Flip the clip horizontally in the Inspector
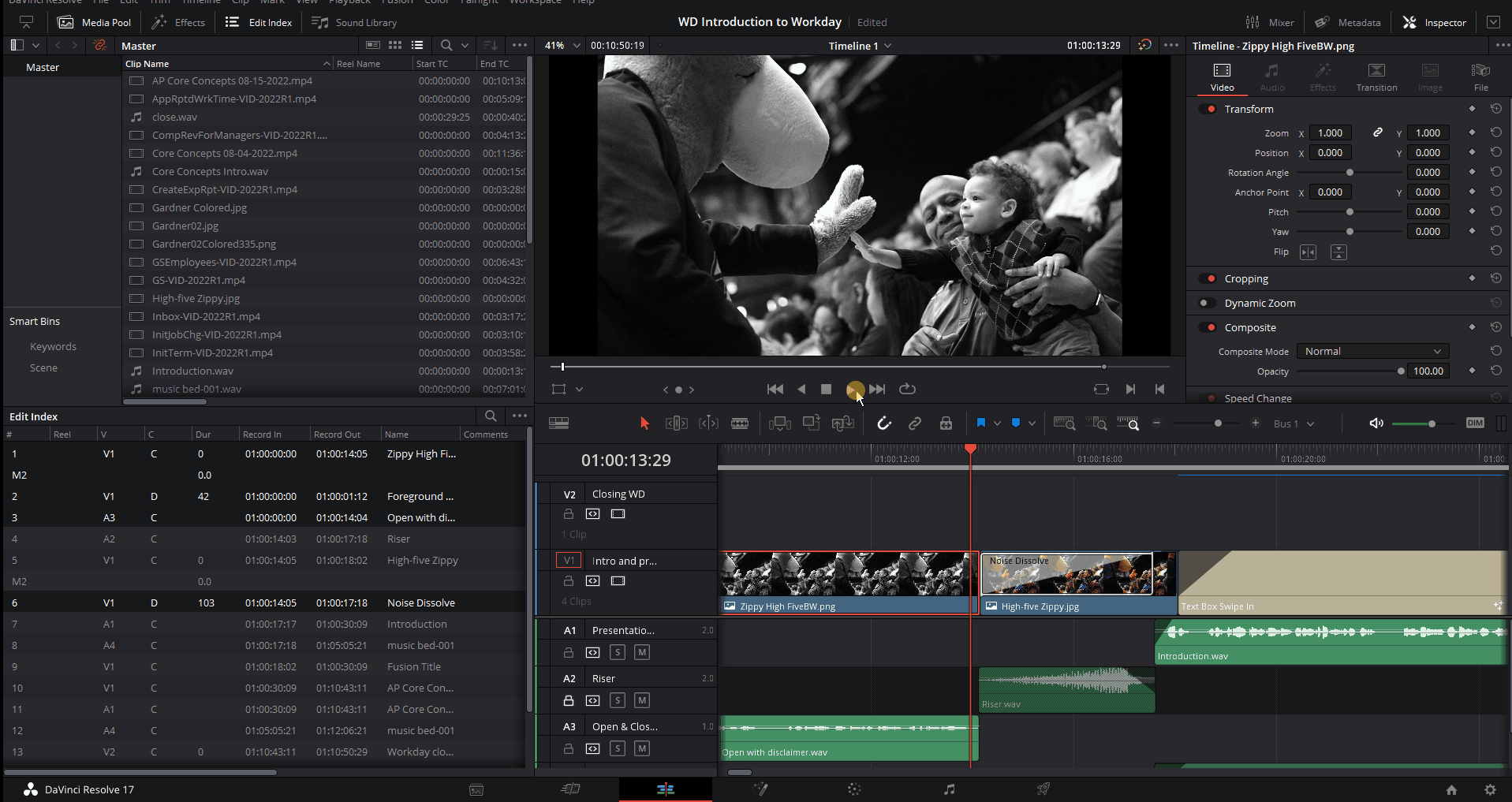Screen dimensions: 1512x802 pos(1308,252)
